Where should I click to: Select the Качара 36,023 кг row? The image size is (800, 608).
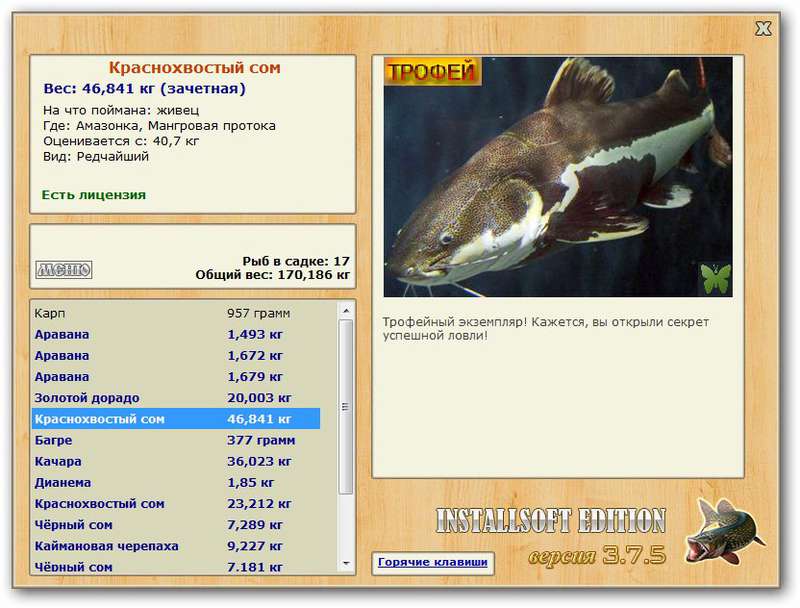[x=176, y=461]
